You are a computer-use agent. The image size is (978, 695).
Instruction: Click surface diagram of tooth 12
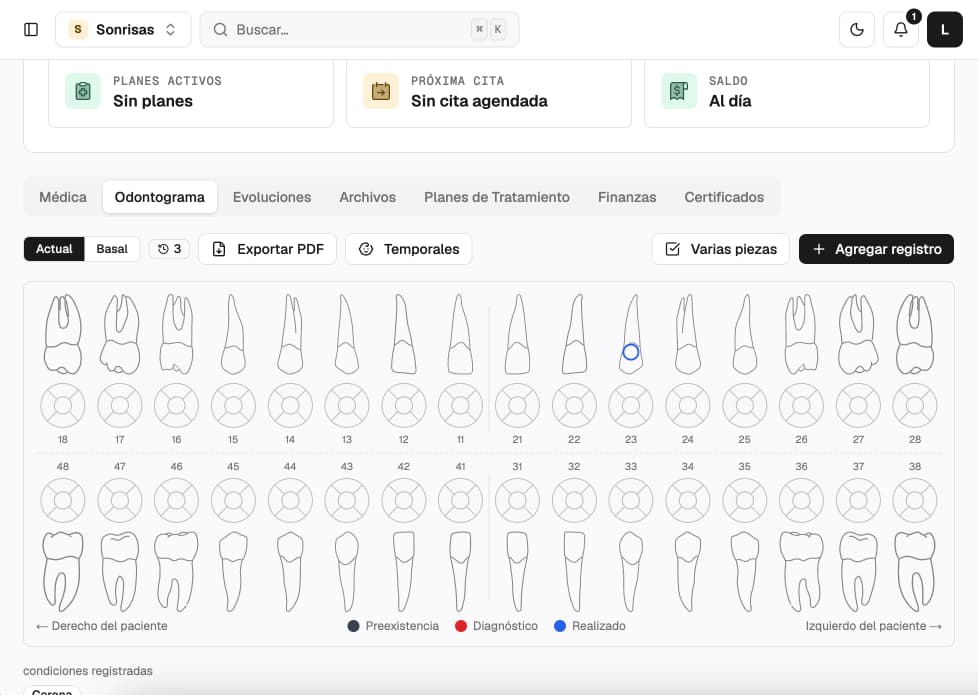coord(404,406)
